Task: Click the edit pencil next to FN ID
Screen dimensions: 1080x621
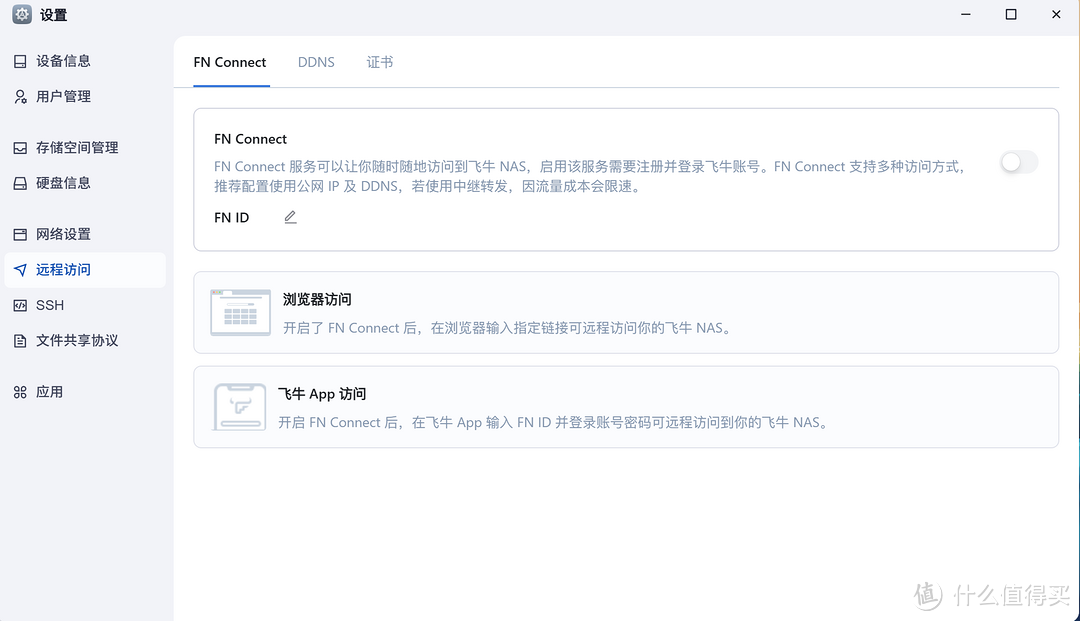Action: [290, 216]
